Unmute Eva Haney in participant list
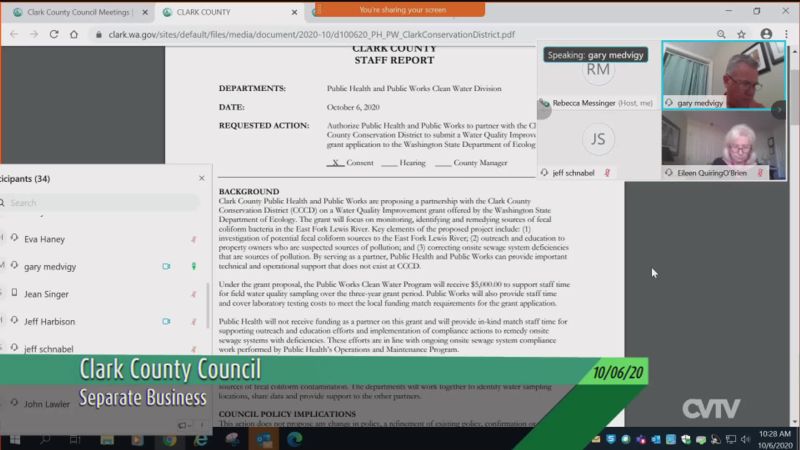 pos(194,239)
